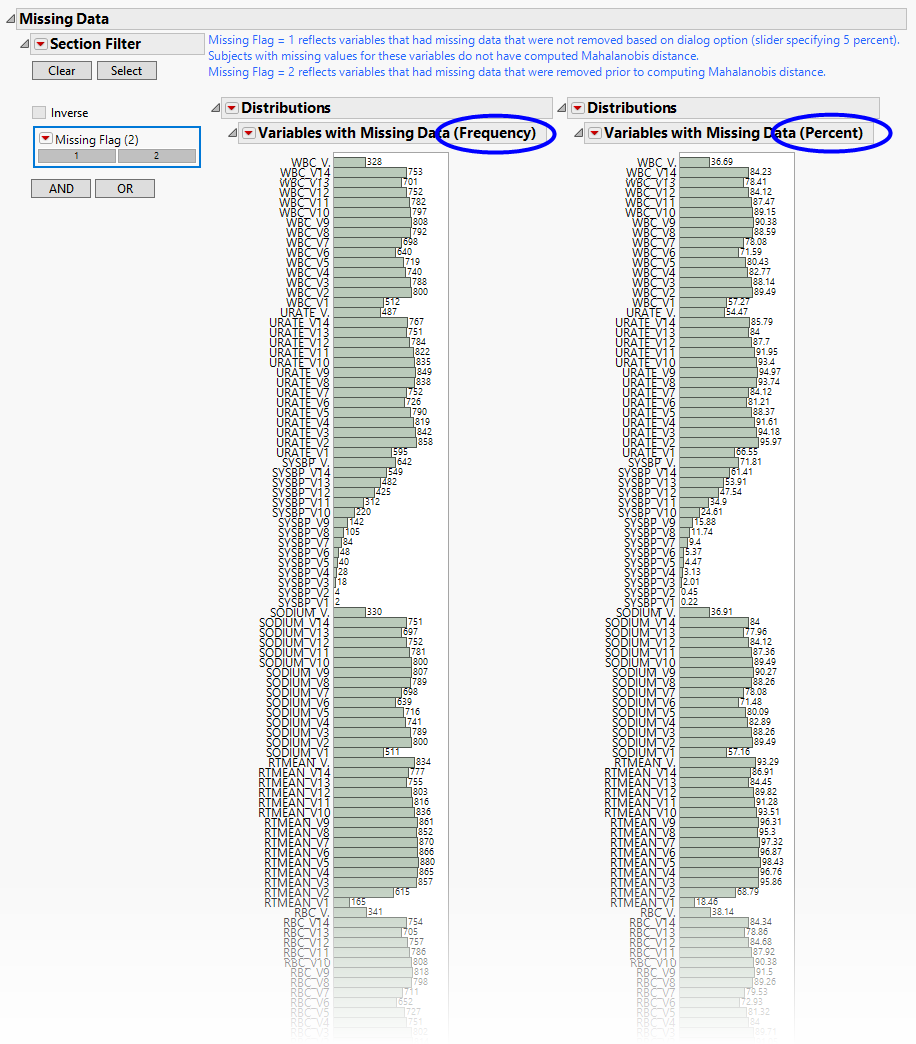The width and height of the screenshot is (916, 1044).
Task: Collapse Variables with Missing Data (Percent)
Action: pos(578,133)
